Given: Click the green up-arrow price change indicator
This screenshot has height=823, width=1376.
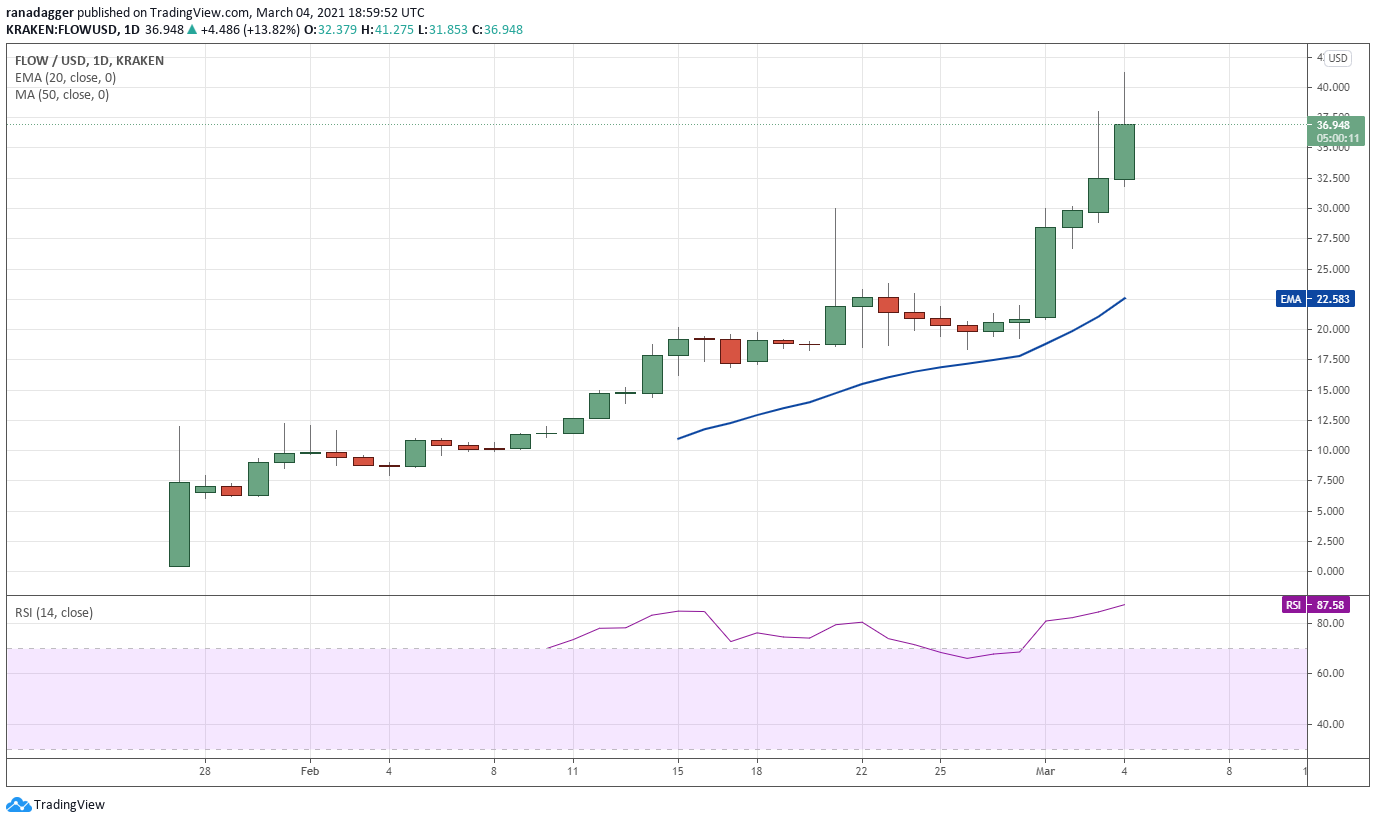Looking at the screenshot, I should (x=192, y=29).
